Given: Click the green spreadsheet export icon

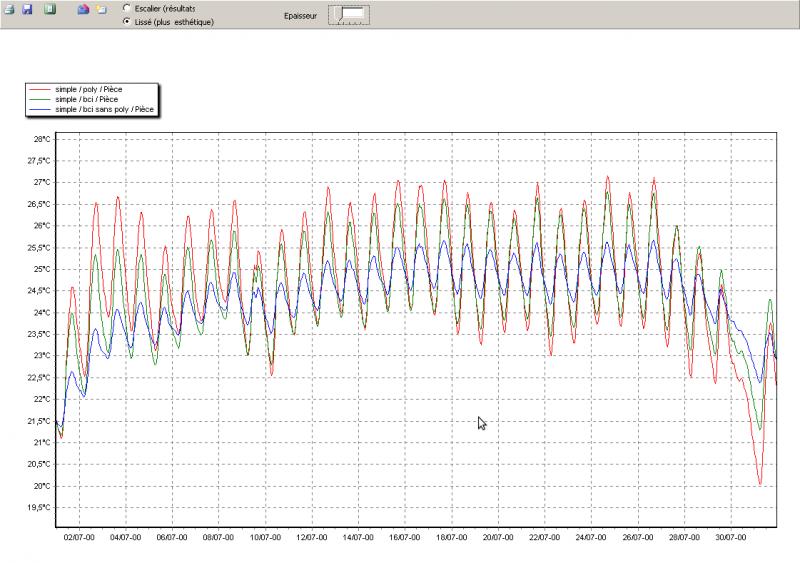Looking at the screenshot, I should pos(50,9).
